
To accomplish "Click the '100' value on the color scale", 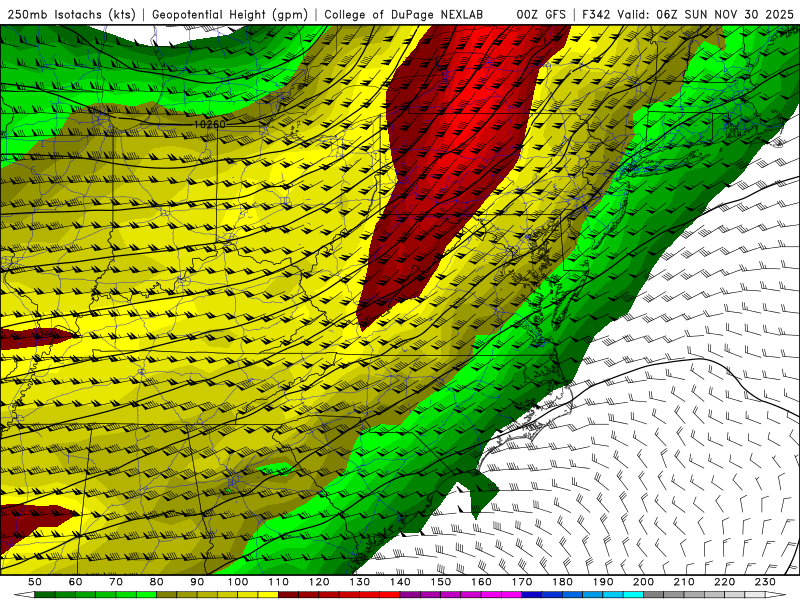I will (238, 582).
